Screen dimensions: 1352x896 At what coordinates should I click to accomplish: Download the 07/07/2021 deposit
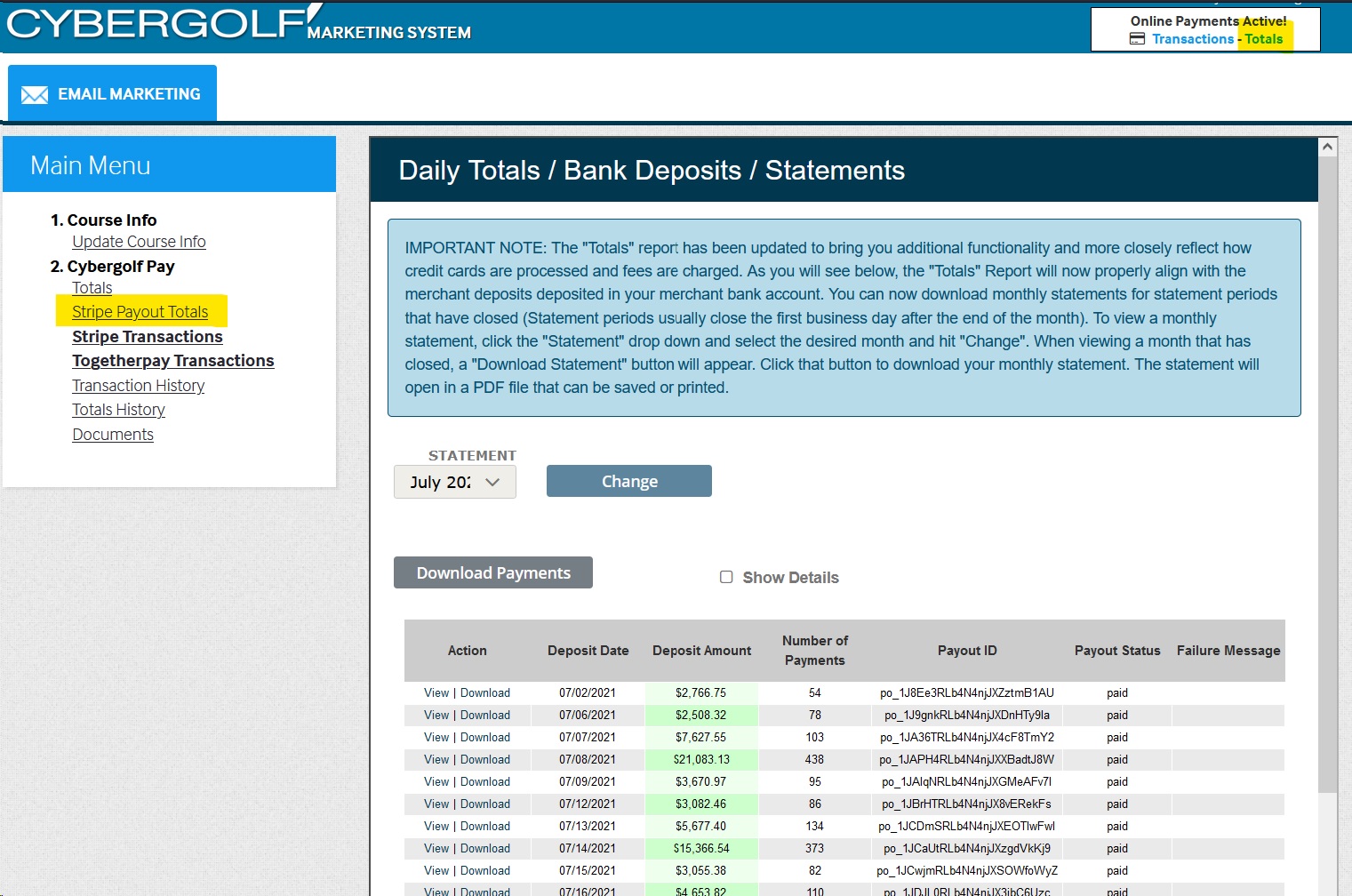tap(485, 737)
